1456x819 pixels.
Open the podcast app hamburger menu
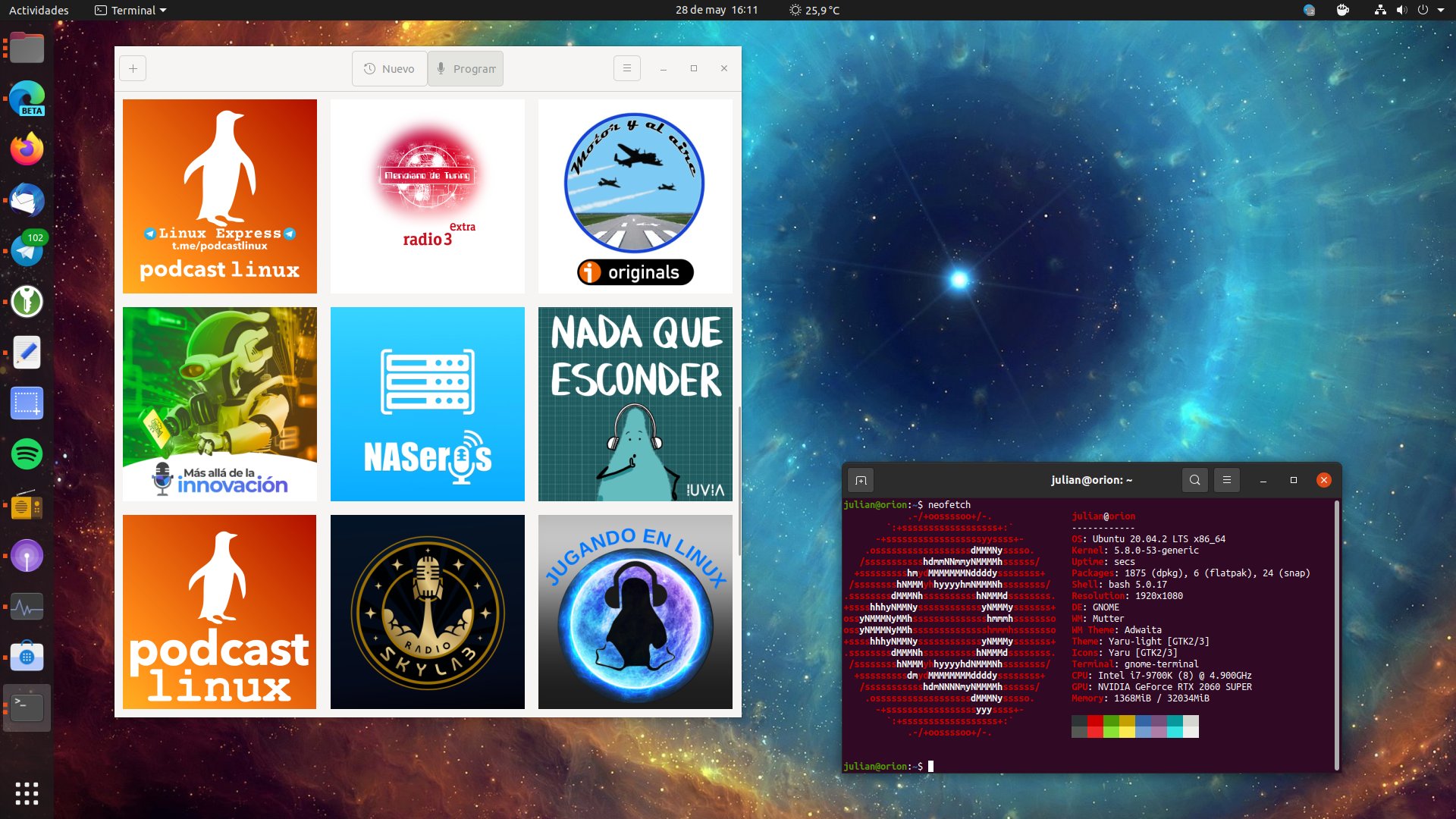(626, 68)
